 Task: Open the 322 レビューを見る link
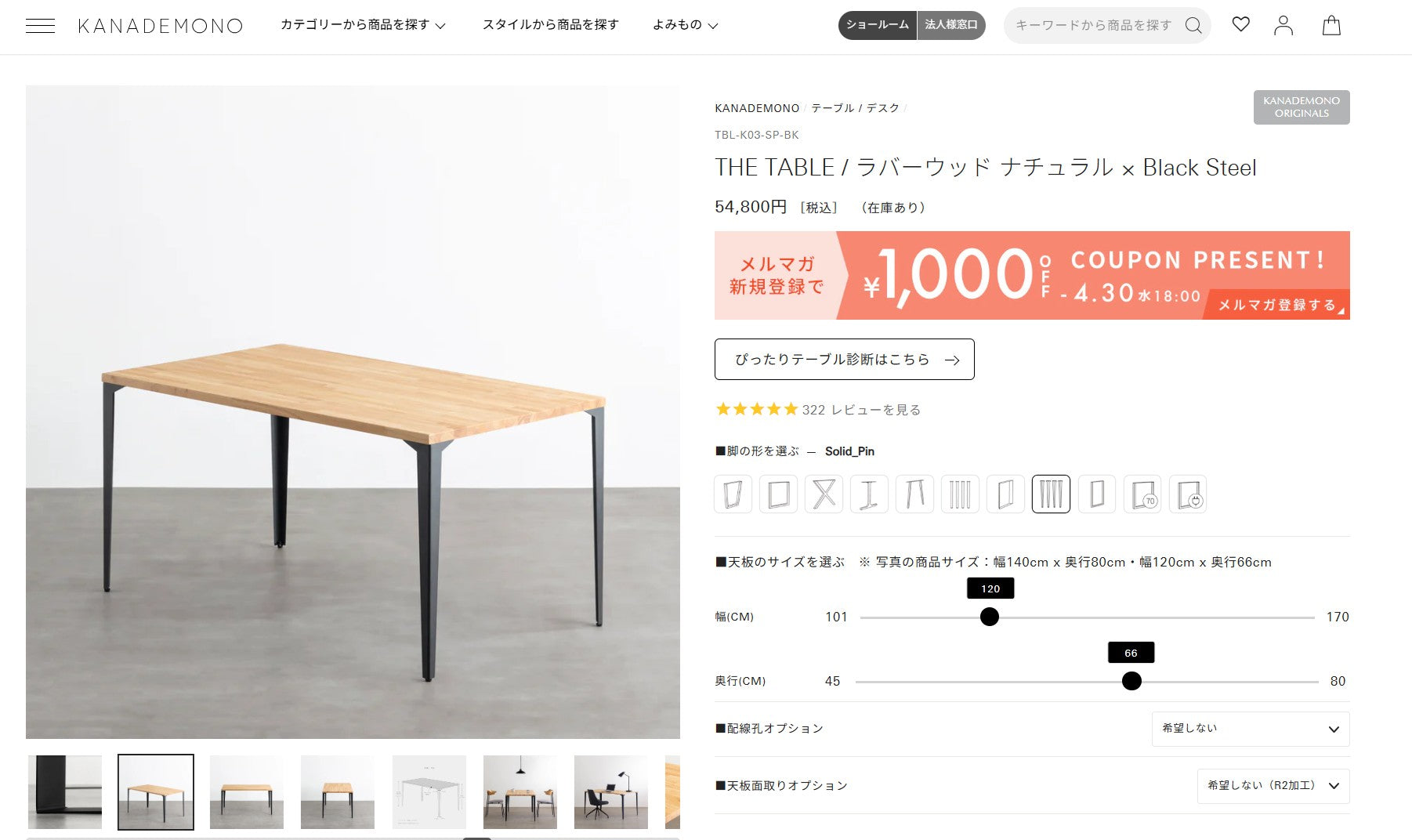(860, 410)
